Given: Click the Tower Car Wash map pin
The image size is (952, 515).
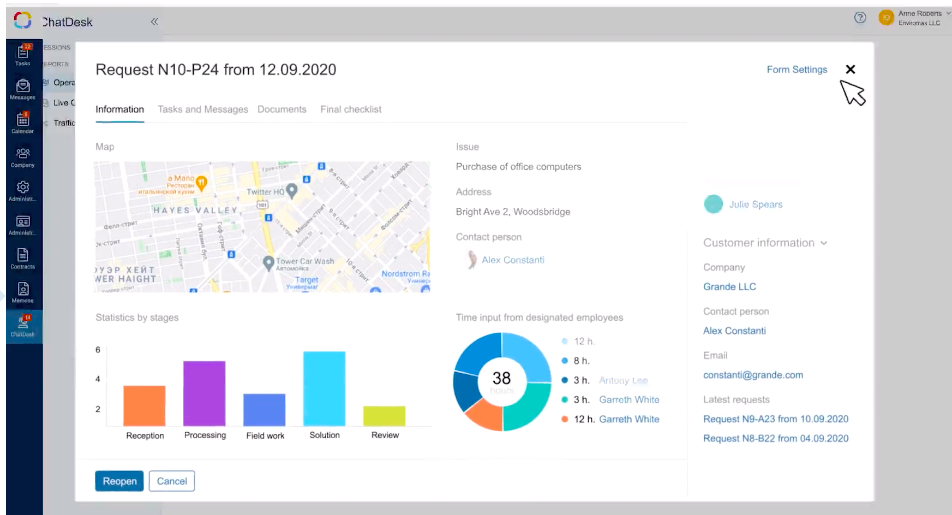Looking at the screenshot, I should [268, 263].
